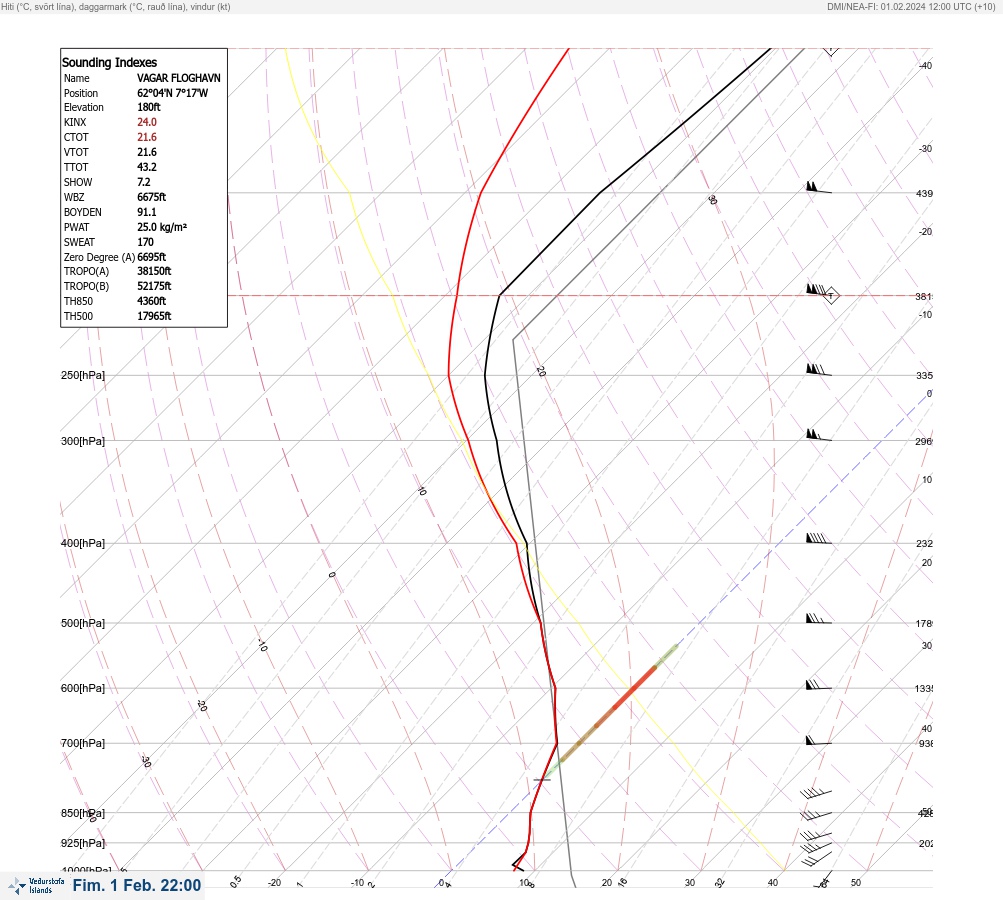Image resolution: width=1003 pixels, height=900 pixels.
Task: Click the DMI/NEA-FI model run header text
Action: (911, 6)
